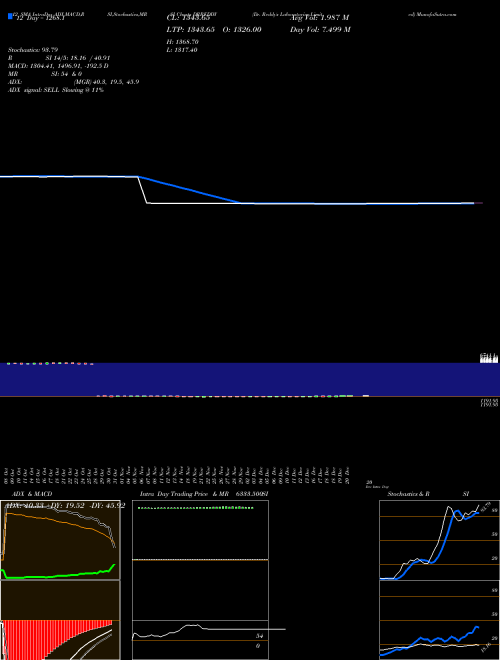
Task: Click the upper Stochastics chart panel
Action: coord(439,540)
